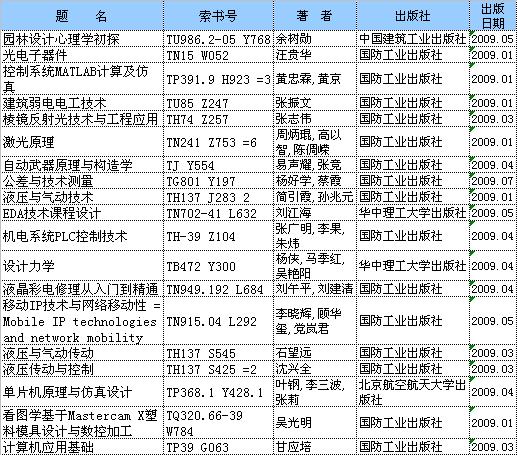Select the 著者 header cell
Viewport: 517px width, 455px height.
click(x=315, y=15)
